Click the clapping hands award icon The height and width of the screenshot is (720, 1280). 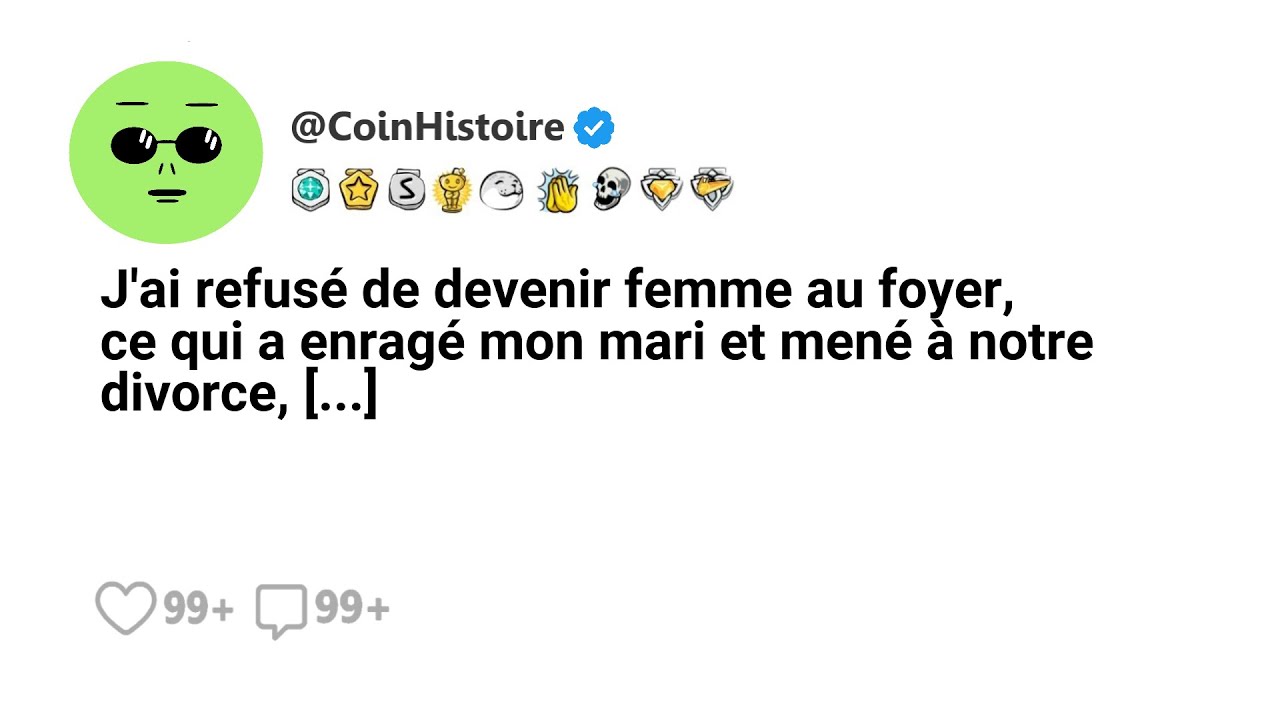pyautogui.click(x=558, y=190)
